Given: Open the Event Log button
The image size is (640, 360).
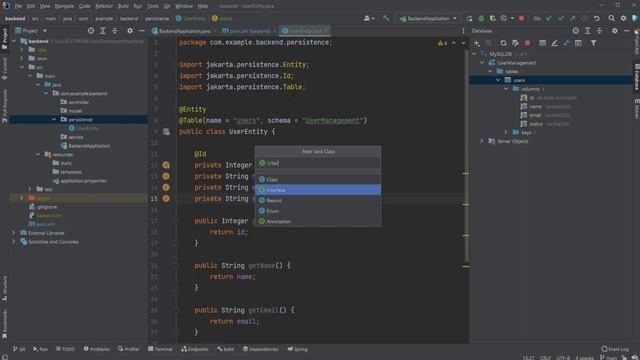Looking at the screenshot, I should pos(615,349).
